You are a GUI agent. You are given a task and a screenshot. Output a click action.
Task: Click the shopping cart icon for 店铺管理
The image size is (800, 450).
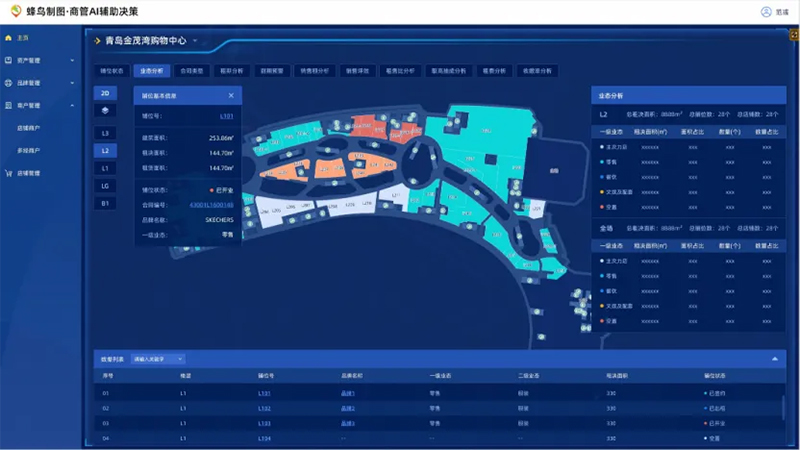tap(9, 173)
